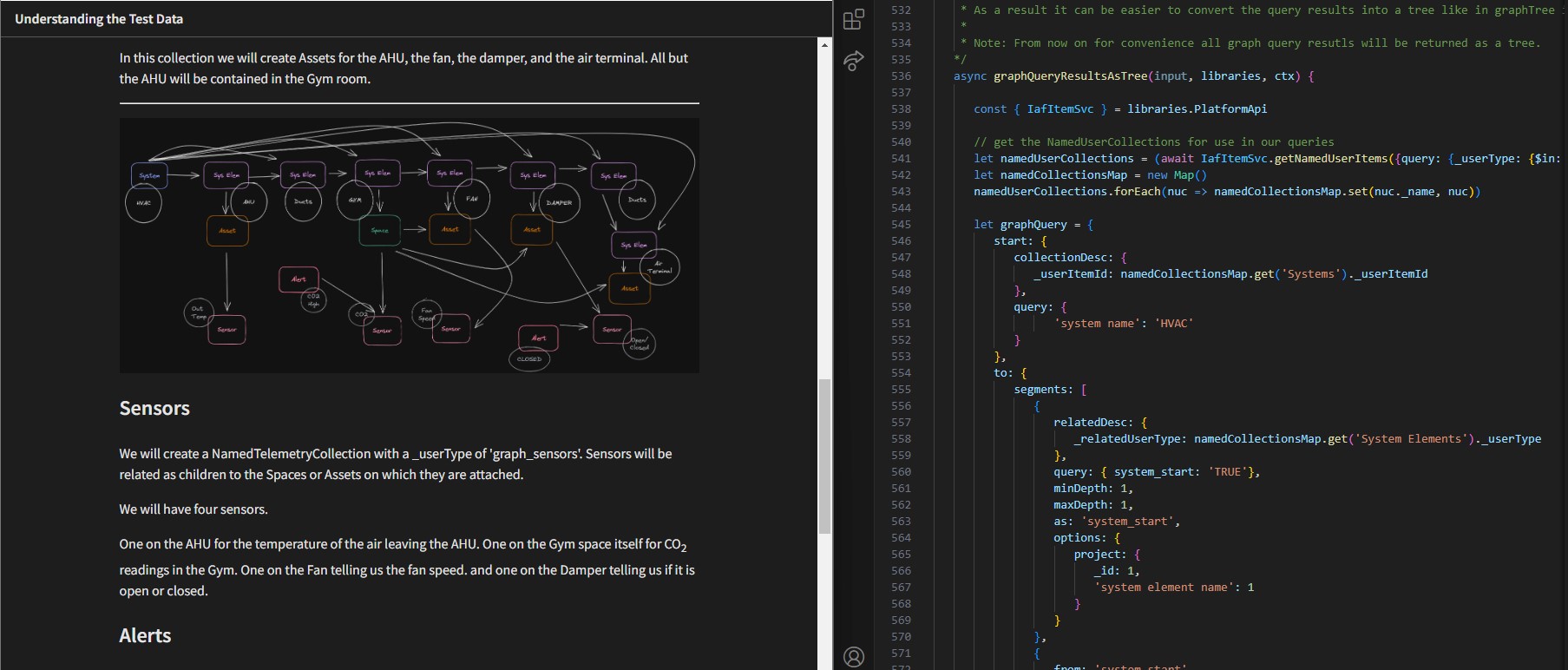The width and height of the screenshot is (1568, 670).
Task: Select the Understanding the Test Data tab
Action: [x=99, y=18]
